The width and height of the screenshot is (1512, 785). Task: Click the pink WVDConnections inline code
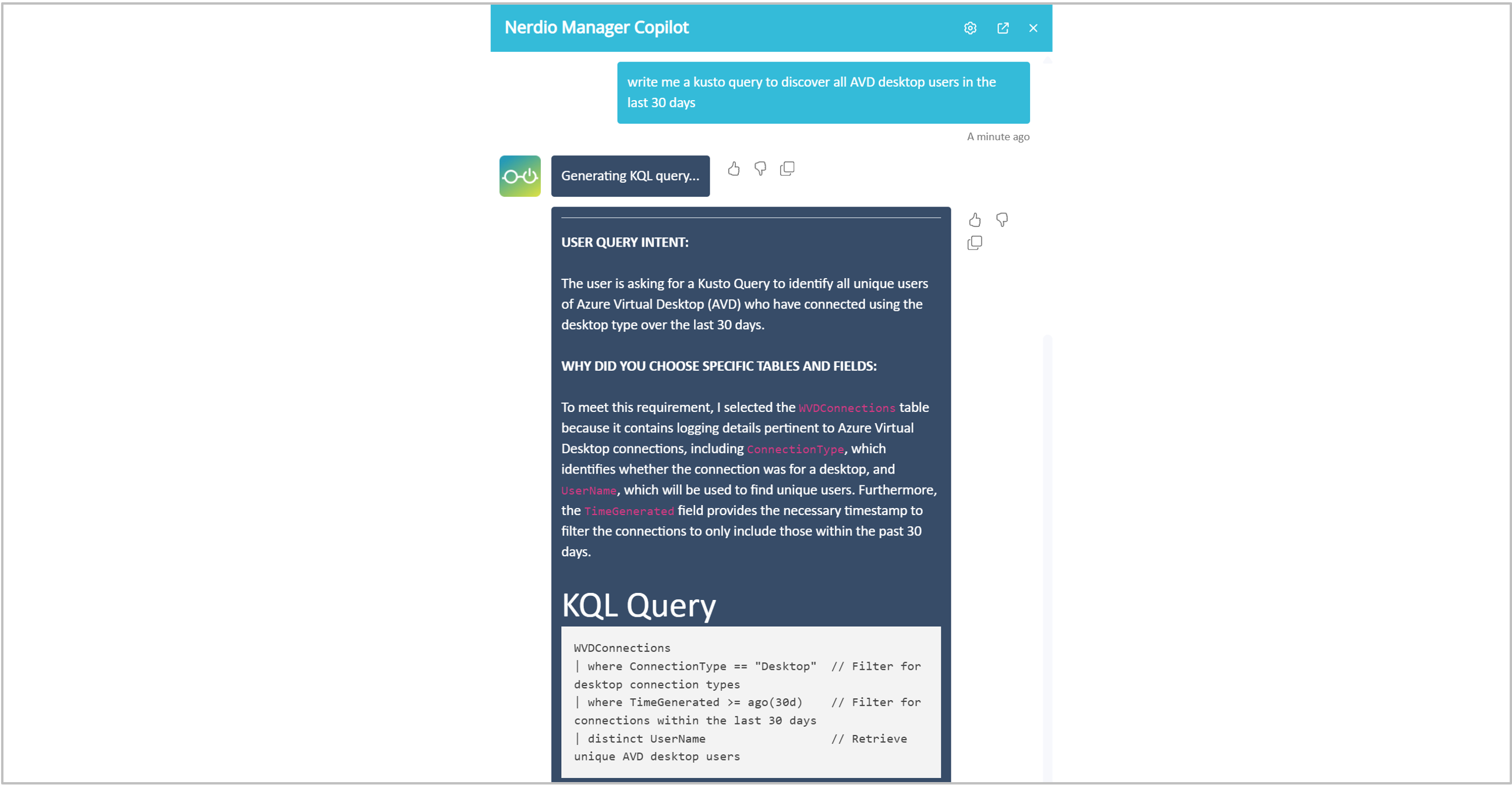[x=847, y=409]
